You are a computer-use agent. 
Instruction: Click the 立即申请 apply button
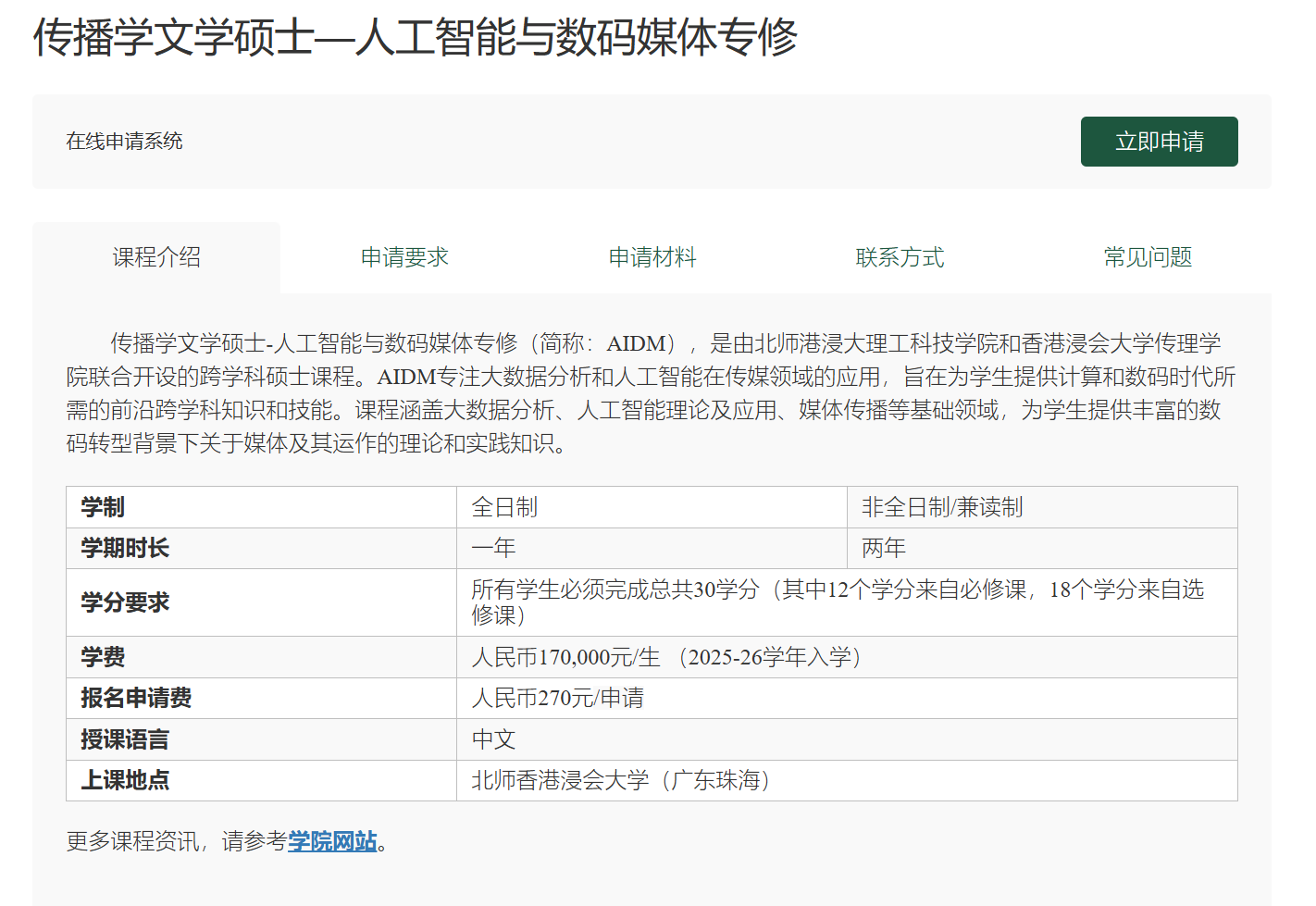(x=1159, y=142)
